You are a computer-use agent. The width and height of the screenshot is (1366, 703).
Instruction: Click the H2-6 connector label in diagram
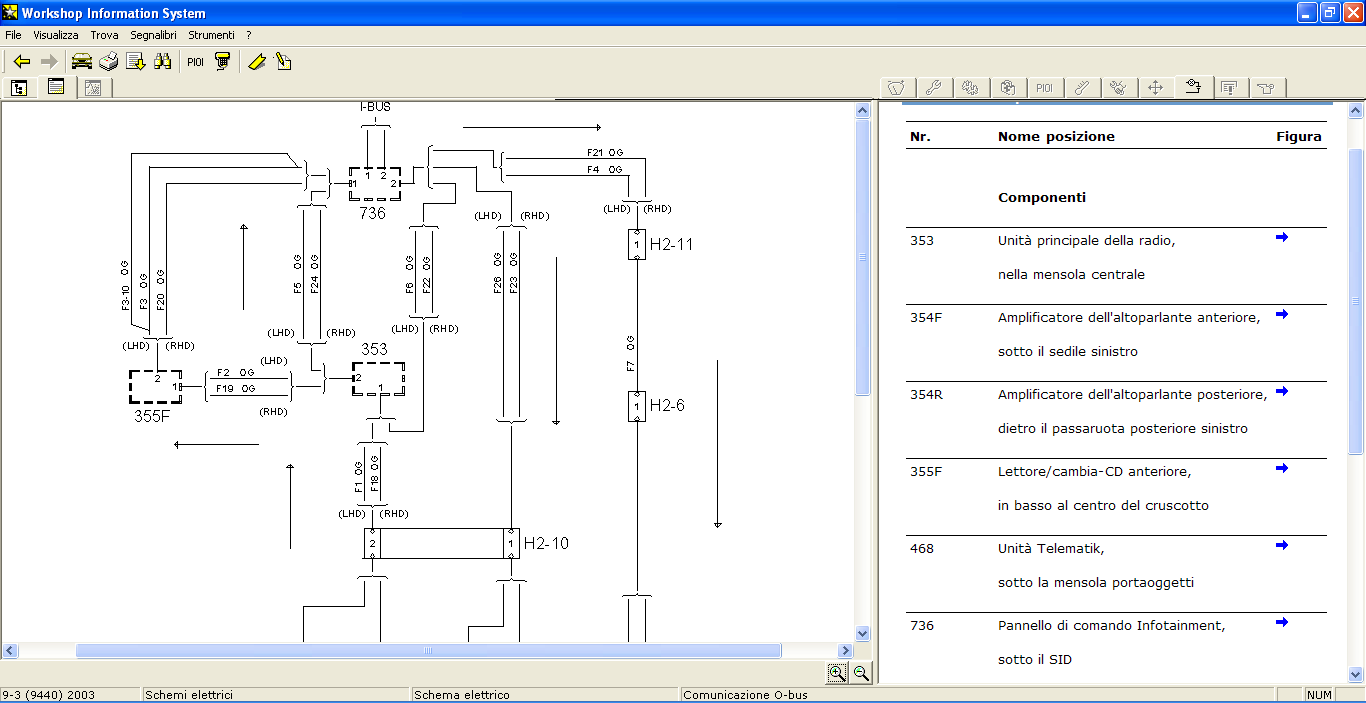(x=667, y=405)
